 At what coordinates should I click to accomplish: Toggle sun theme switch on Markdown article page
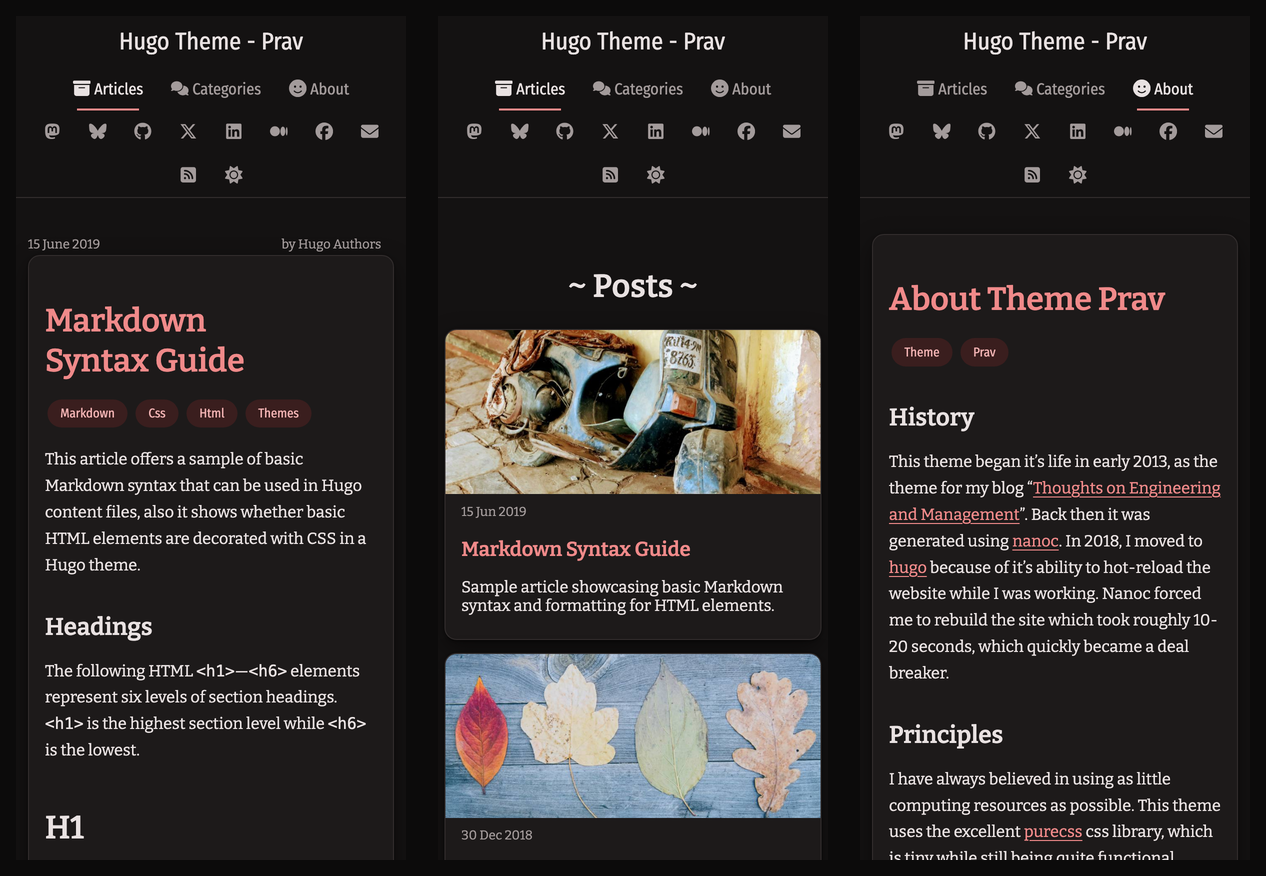click(x=234, y=175)
